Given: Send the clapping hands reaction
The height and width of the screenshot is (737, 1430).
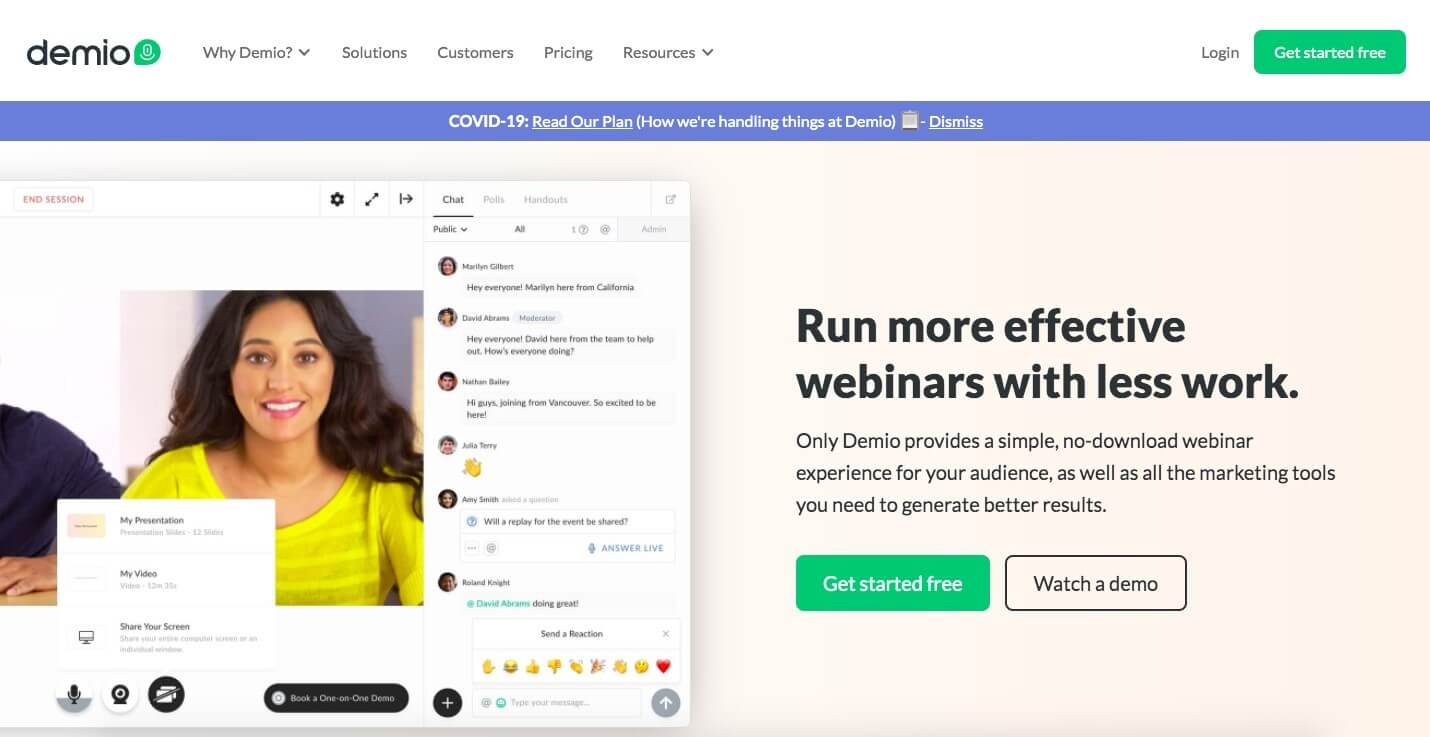Looking at the screenshot, I should pos(576,666).
